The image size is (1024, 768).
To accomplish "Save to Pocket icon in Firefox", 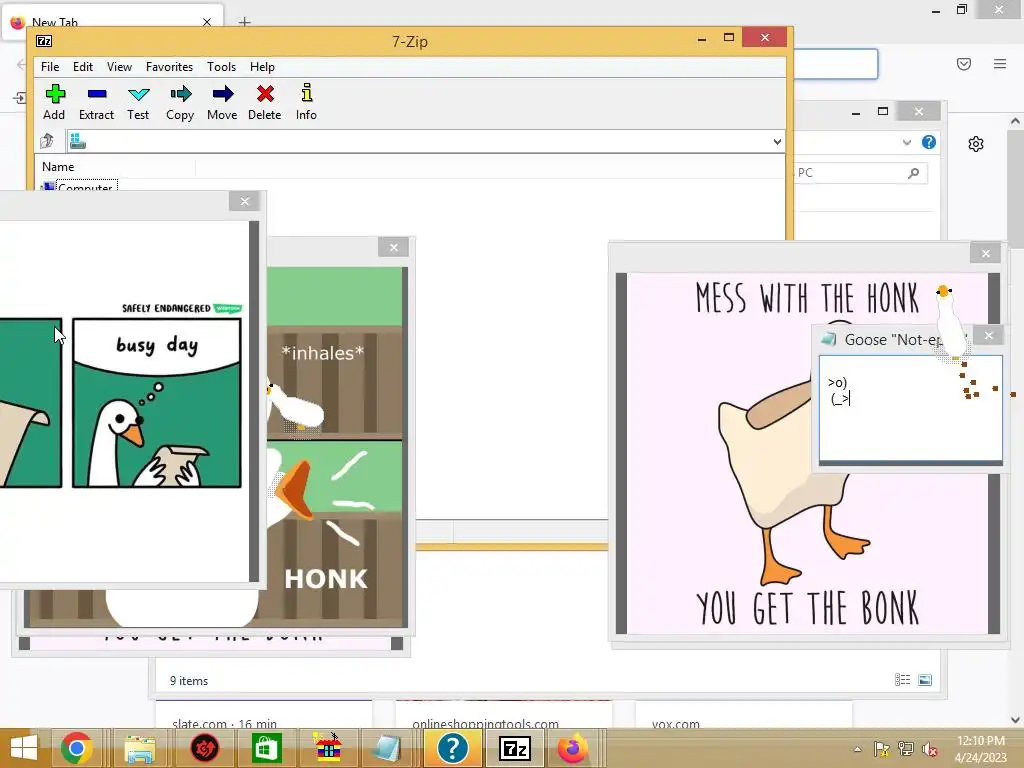I will coord(964,64).
